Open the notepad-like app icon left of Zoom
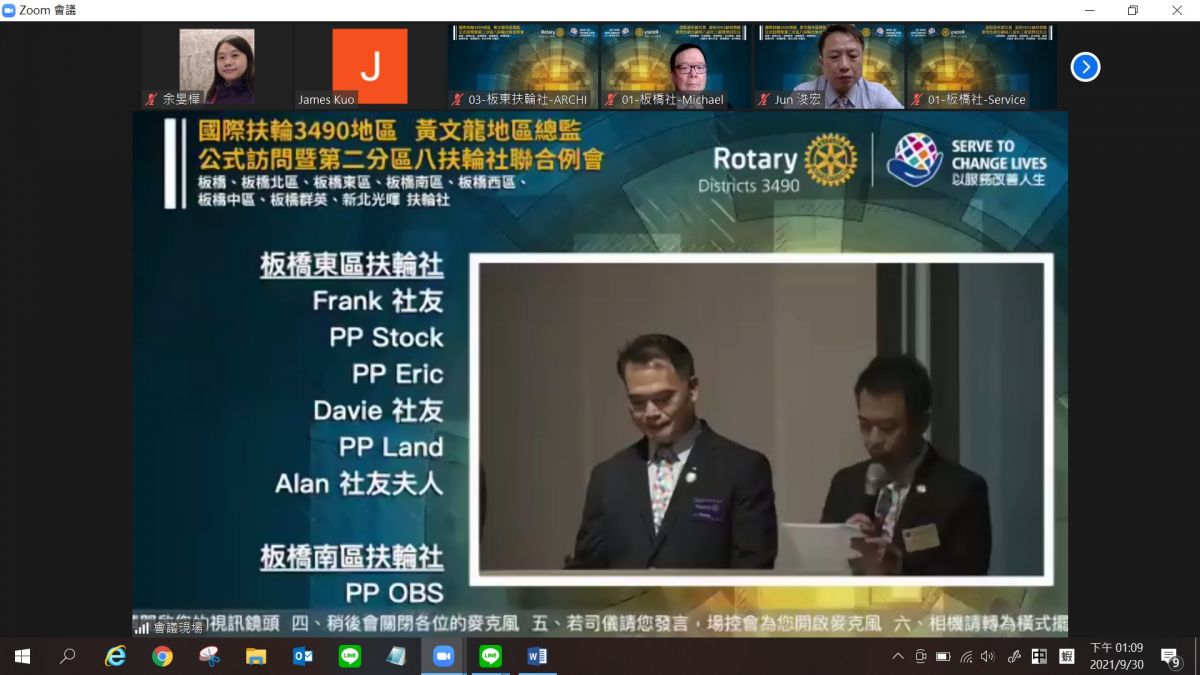 [397, 656]
